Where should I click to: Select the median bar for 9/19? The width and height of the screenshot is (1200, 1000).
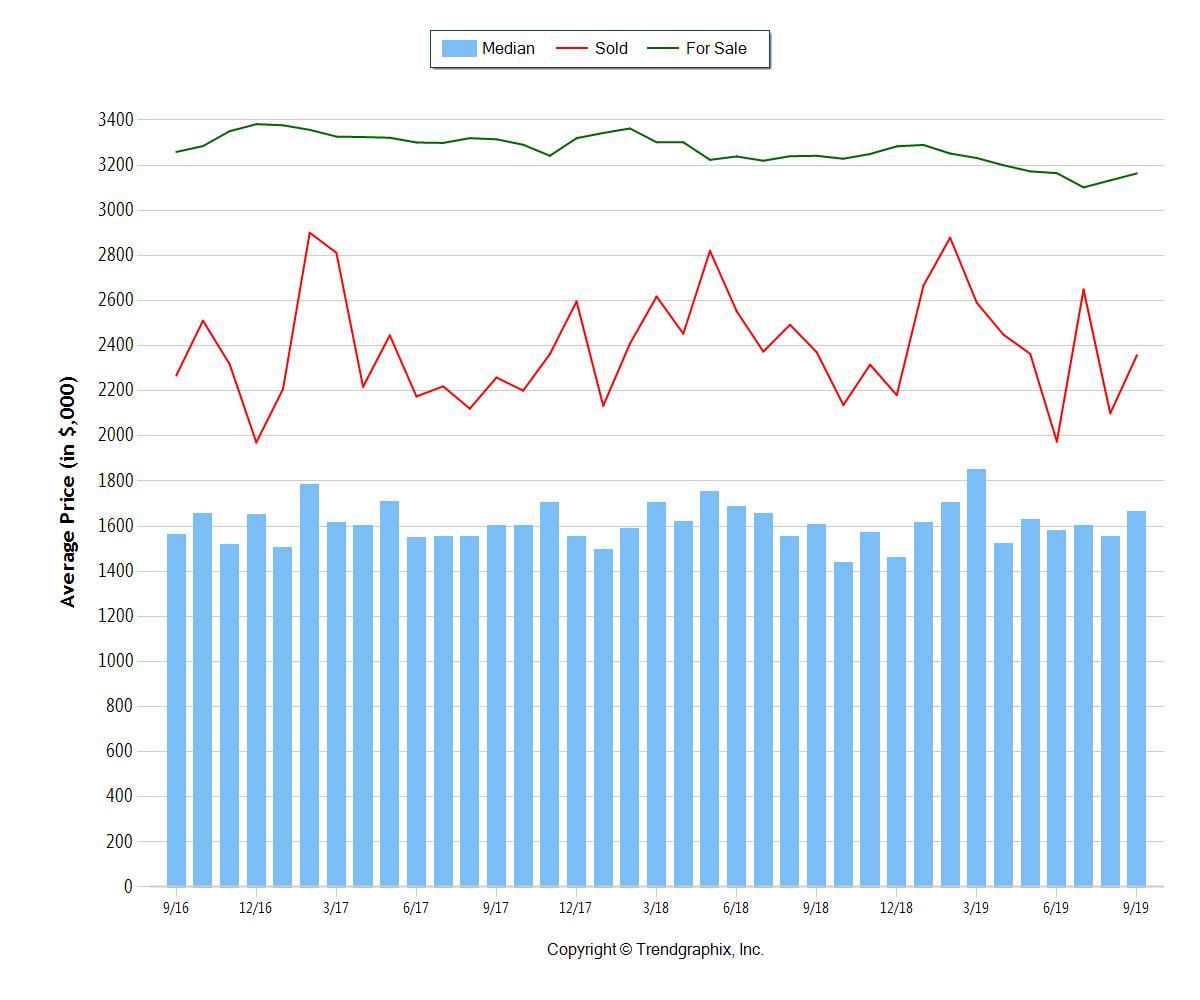tap(1136, 699)
